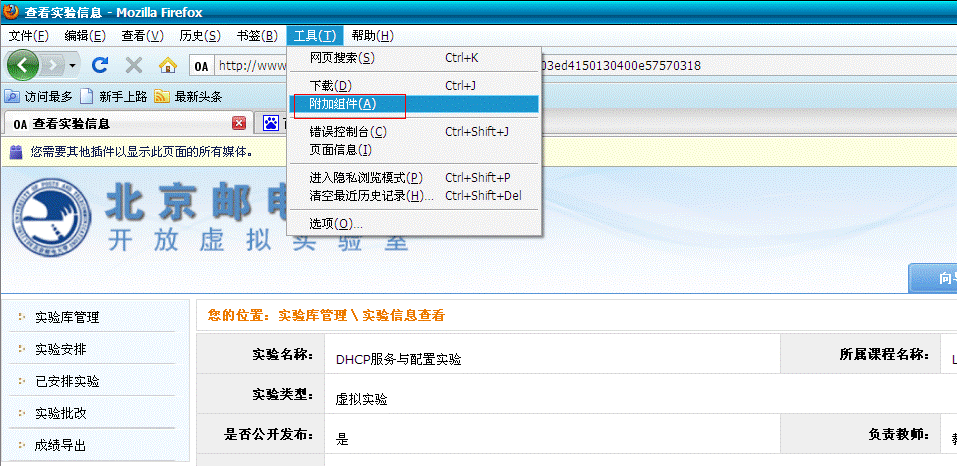Select 清空最近历史记录(H)... menu entry
This screenshot has width=957, height=466.
point(366,196)
